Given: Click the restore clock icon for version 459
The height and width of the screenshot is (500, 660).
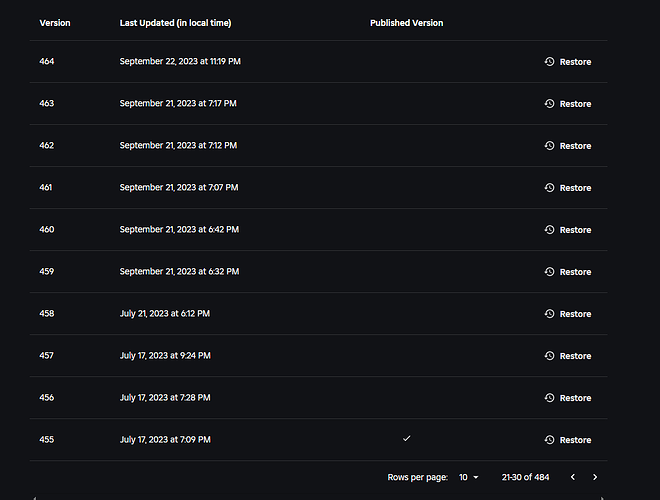Looking at the screenshot, I should (549, 272).
